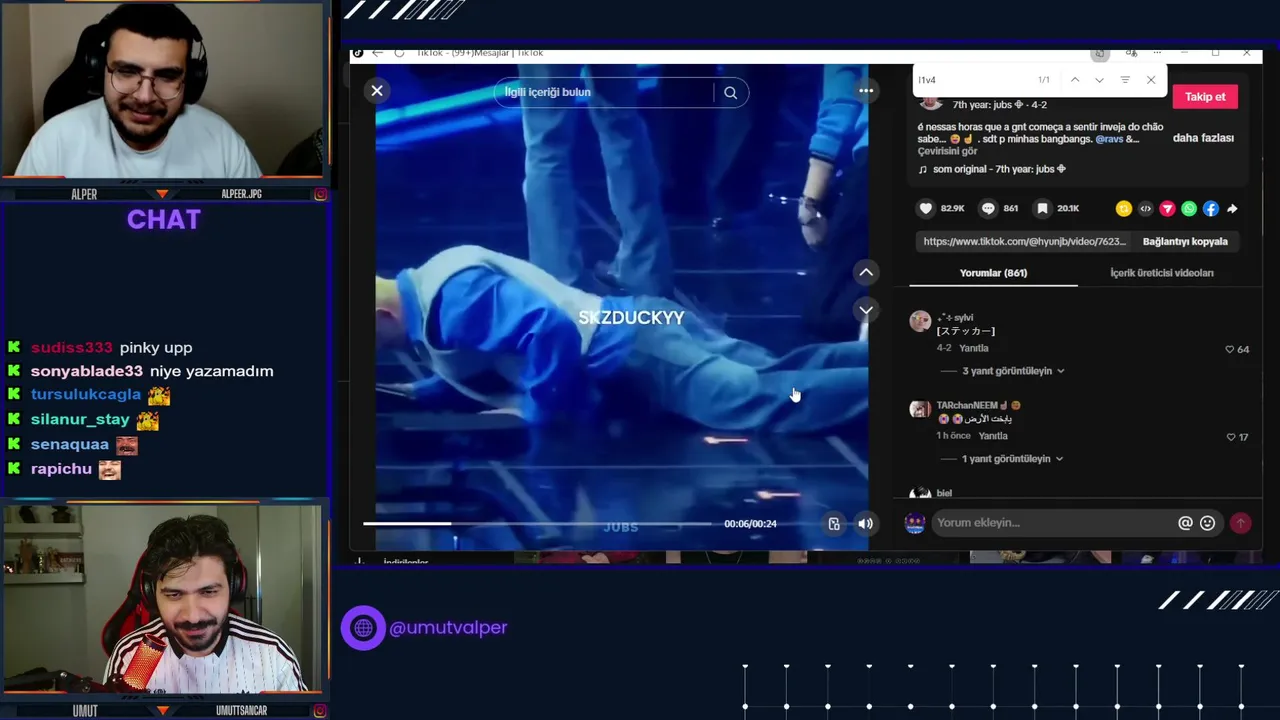The image size is (1280, 720).
Task: Open more share options arrow
Action: click(1232, 209)
